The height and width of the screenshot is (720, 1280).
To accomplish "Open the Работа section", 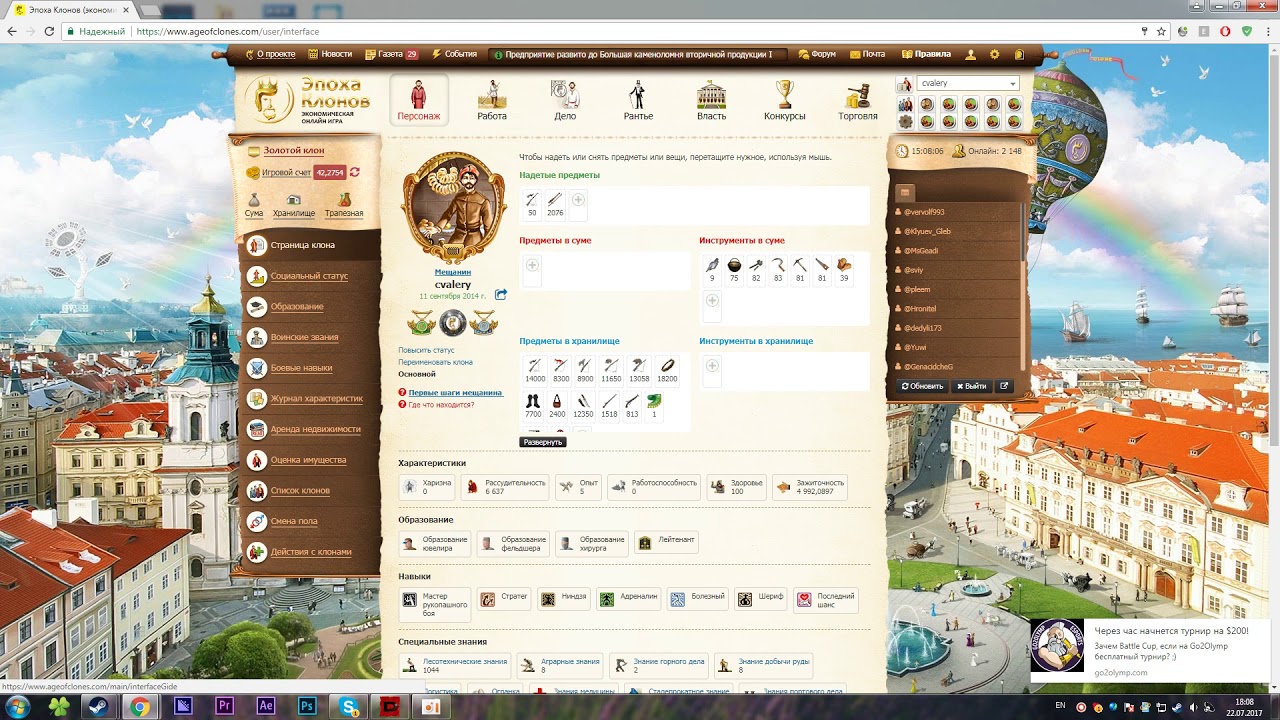I will tap(491, 100).
